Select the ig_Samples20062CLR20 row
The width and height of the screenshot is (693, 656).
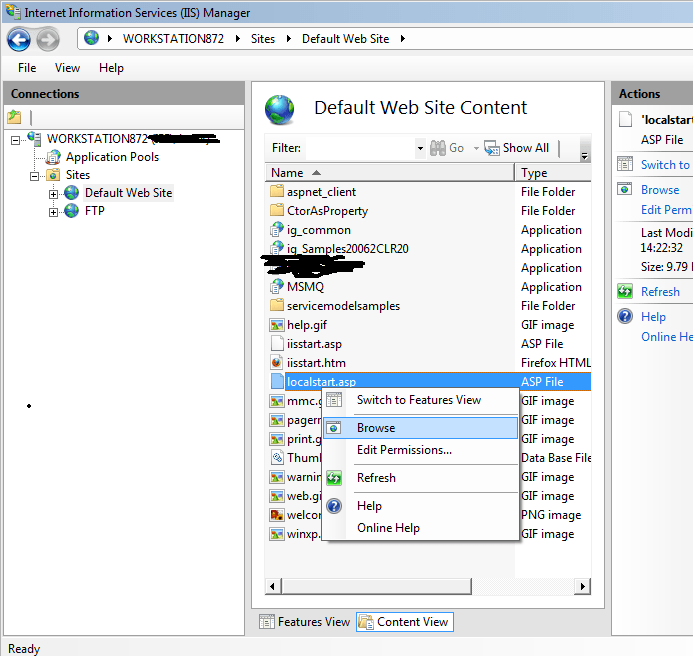(x=428, y=249)
